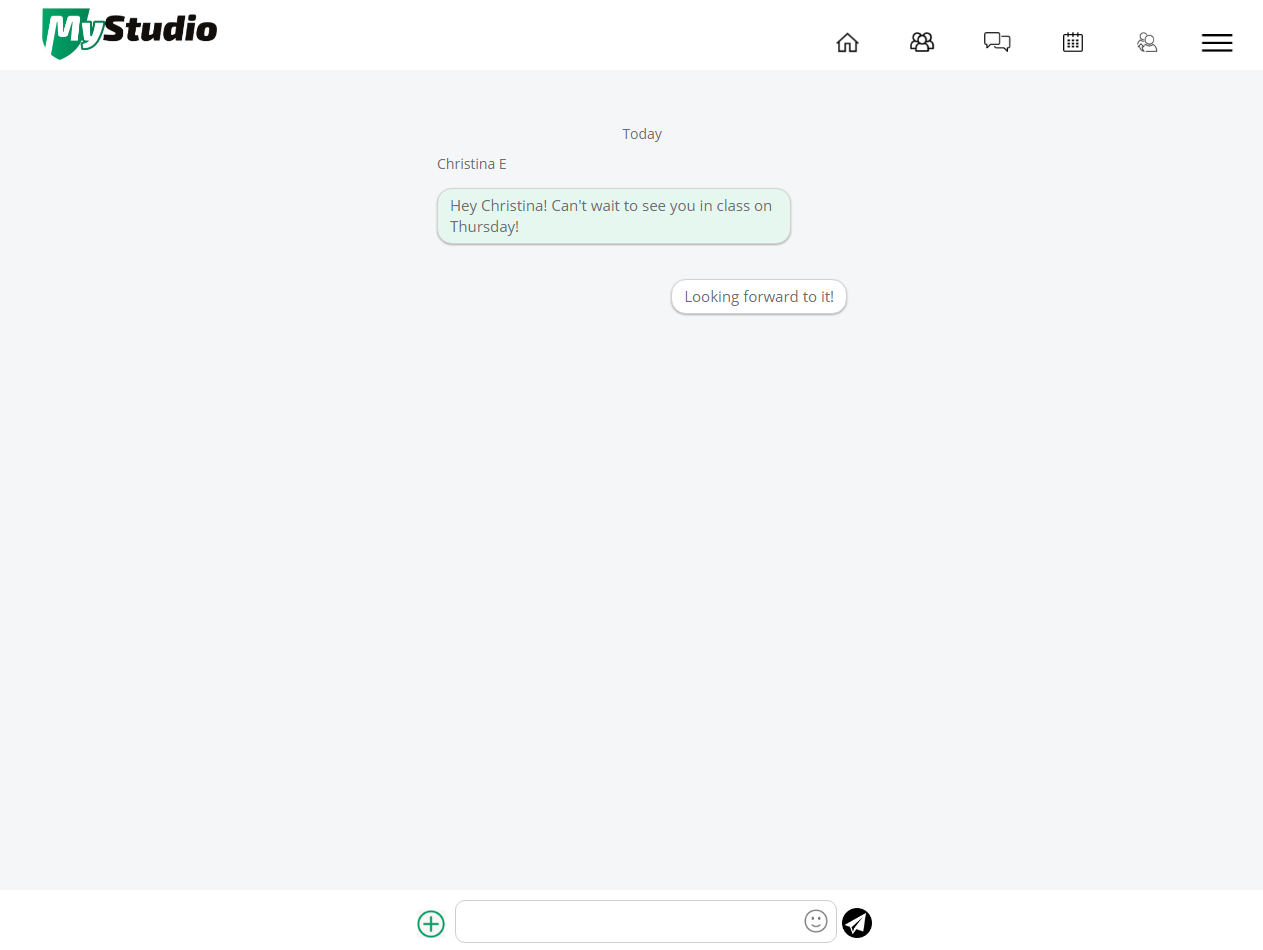The image size is (1263, 950).
Task: Click the word 'Thursday!' in the message
Action: (484, 227)
